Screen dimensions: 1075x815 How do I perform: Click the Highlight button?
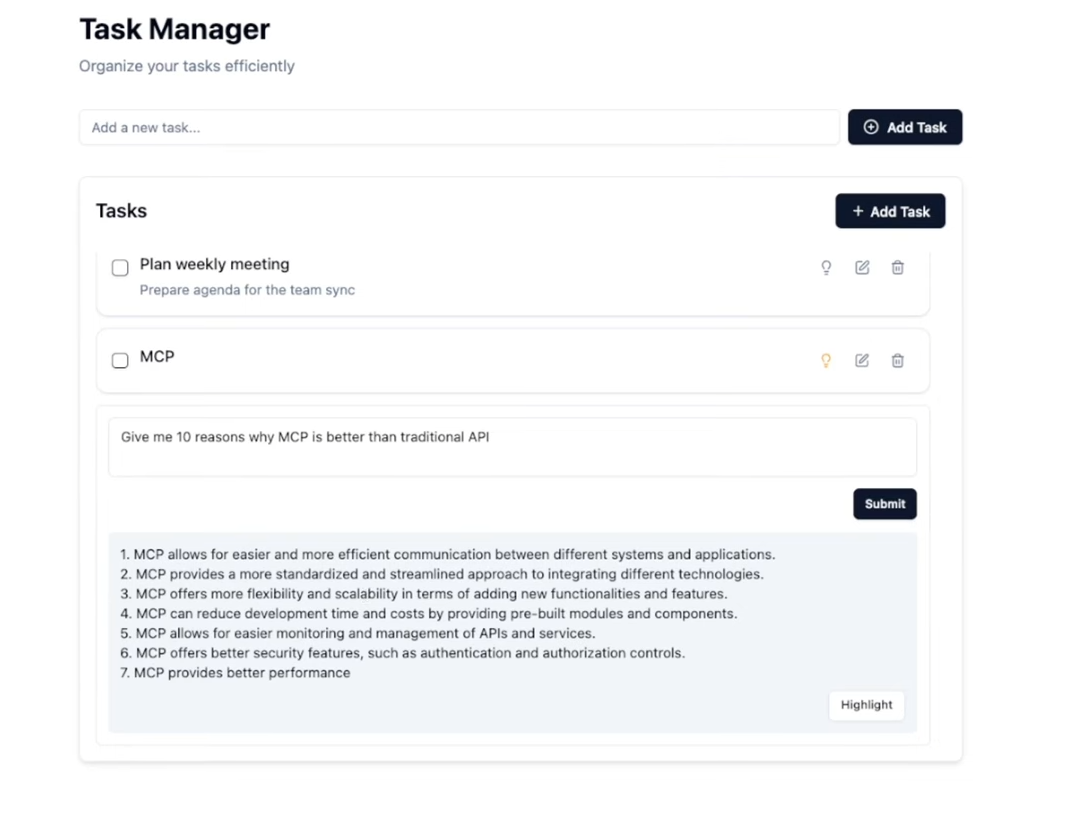pyautogui.click(x=867, y=705)
